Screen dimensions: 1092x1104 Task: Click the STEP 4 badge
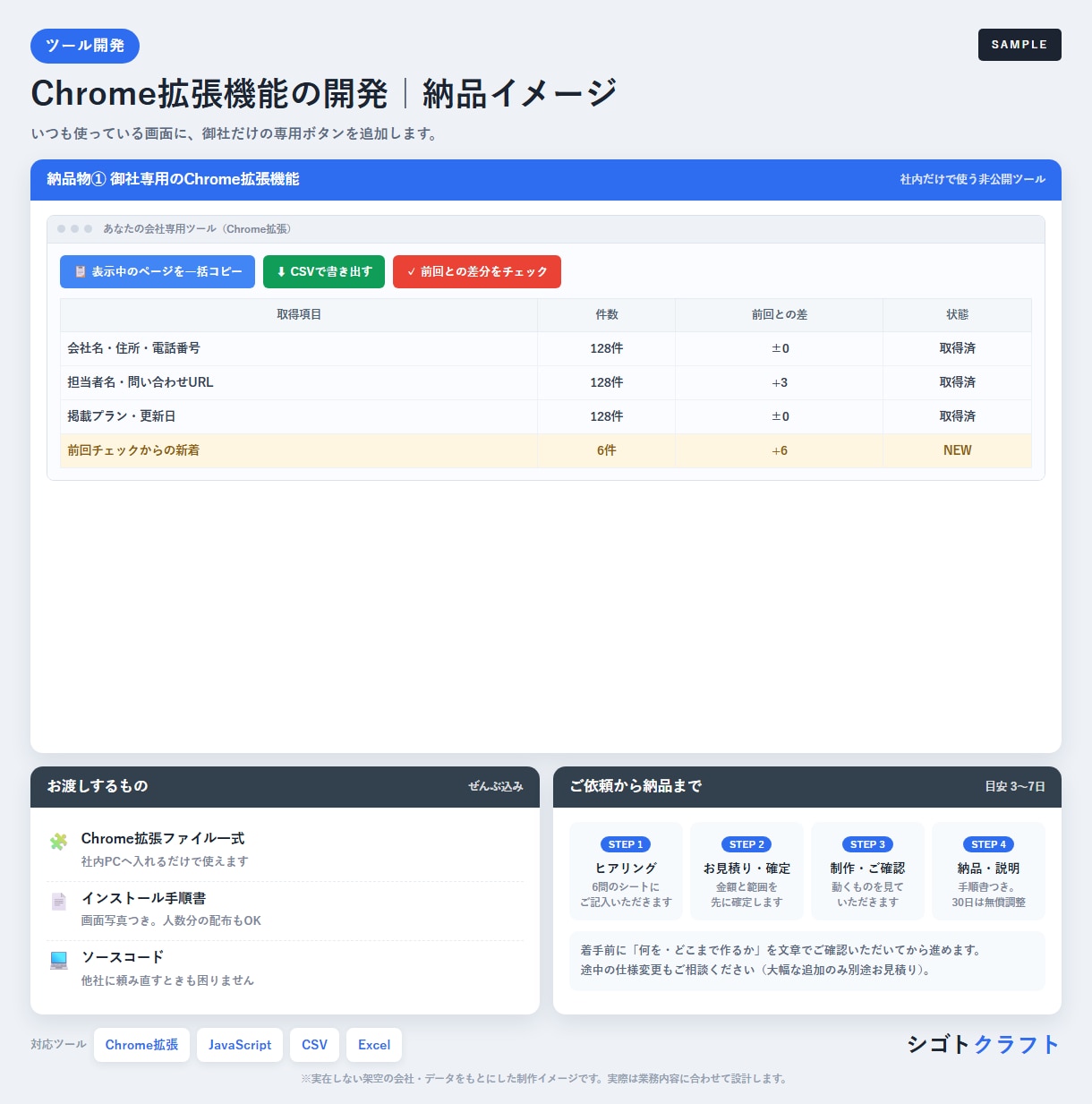[x=988, y=844]
